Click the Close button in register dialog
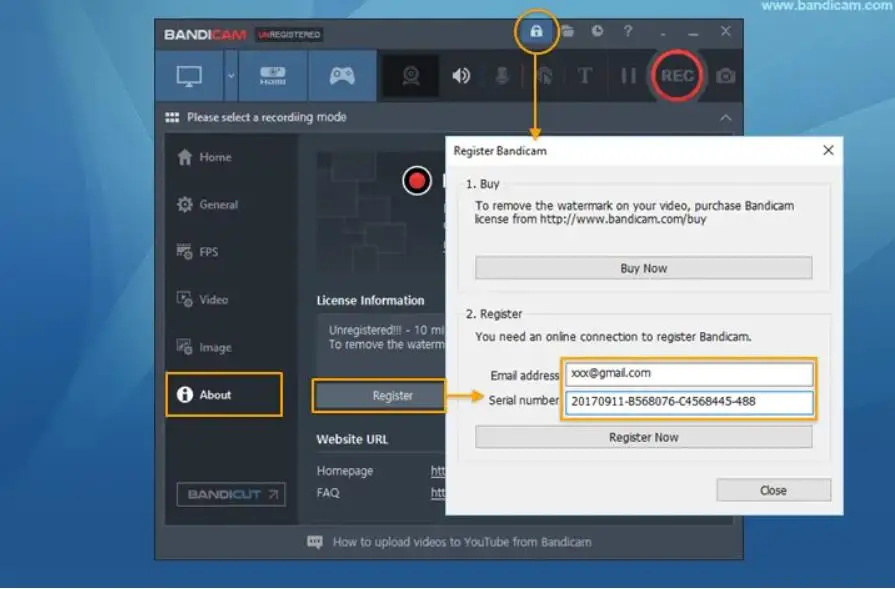The width and height of the screenshot is (895, 589). click(773, 490)
